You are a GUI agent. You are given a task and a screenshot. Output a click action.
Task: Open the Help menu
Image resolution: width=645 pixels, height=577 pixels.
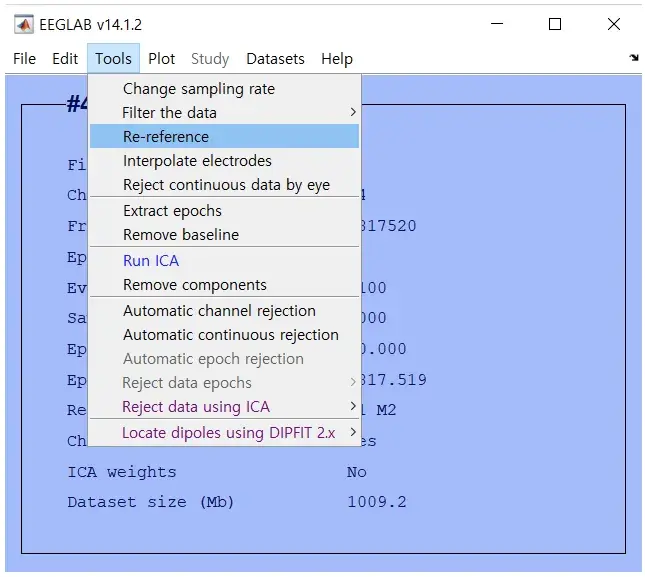point(337,59)
